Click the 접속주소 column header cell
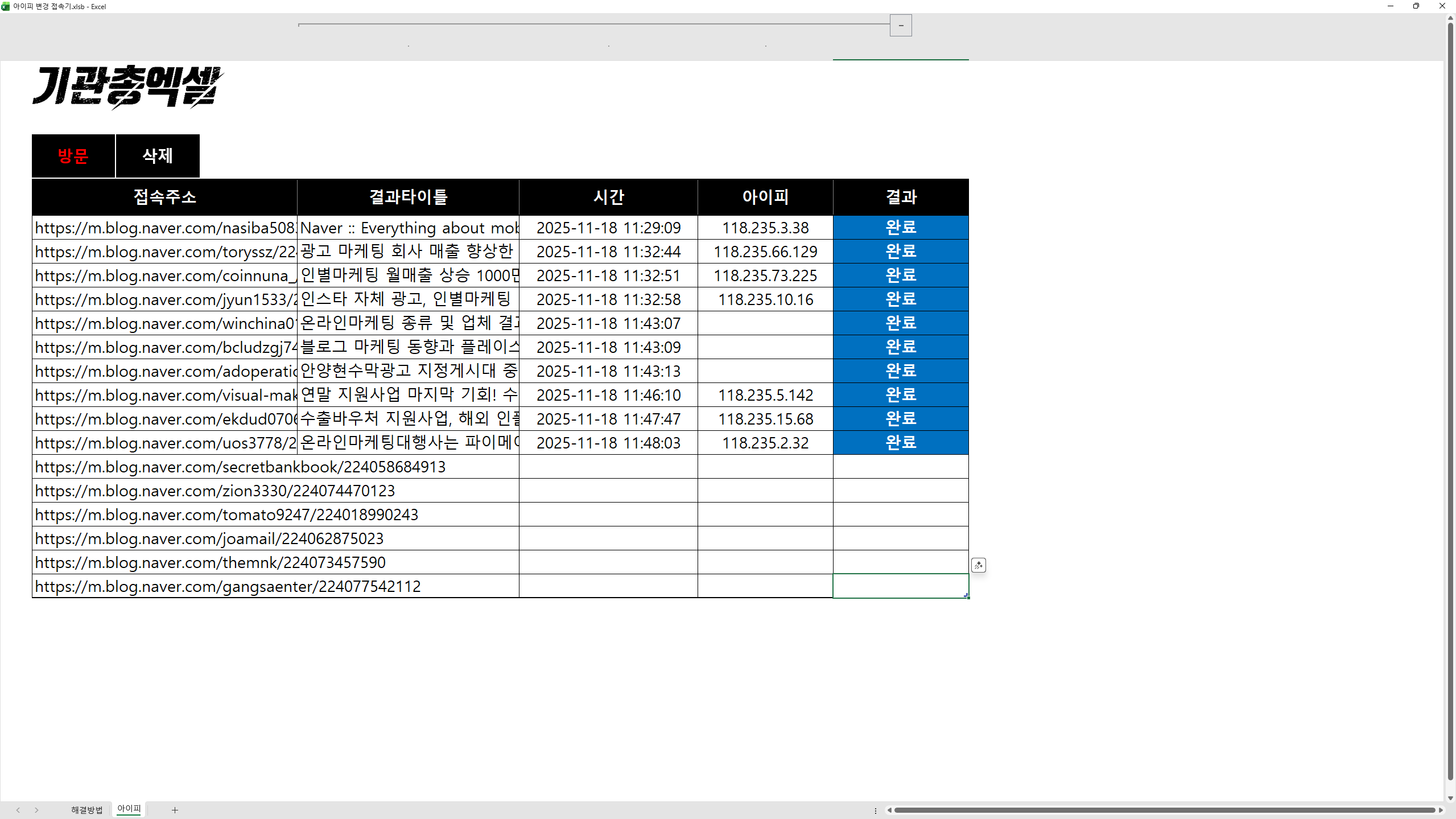The width and height of the screenshot is (1456, 819). (x=164, y=197)
